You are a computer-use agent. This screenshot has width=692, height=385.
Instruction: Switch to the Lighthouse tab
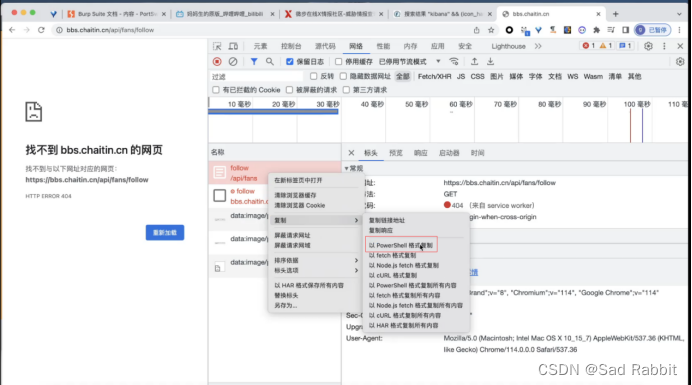pyautogui.click(x=508, y=46)
